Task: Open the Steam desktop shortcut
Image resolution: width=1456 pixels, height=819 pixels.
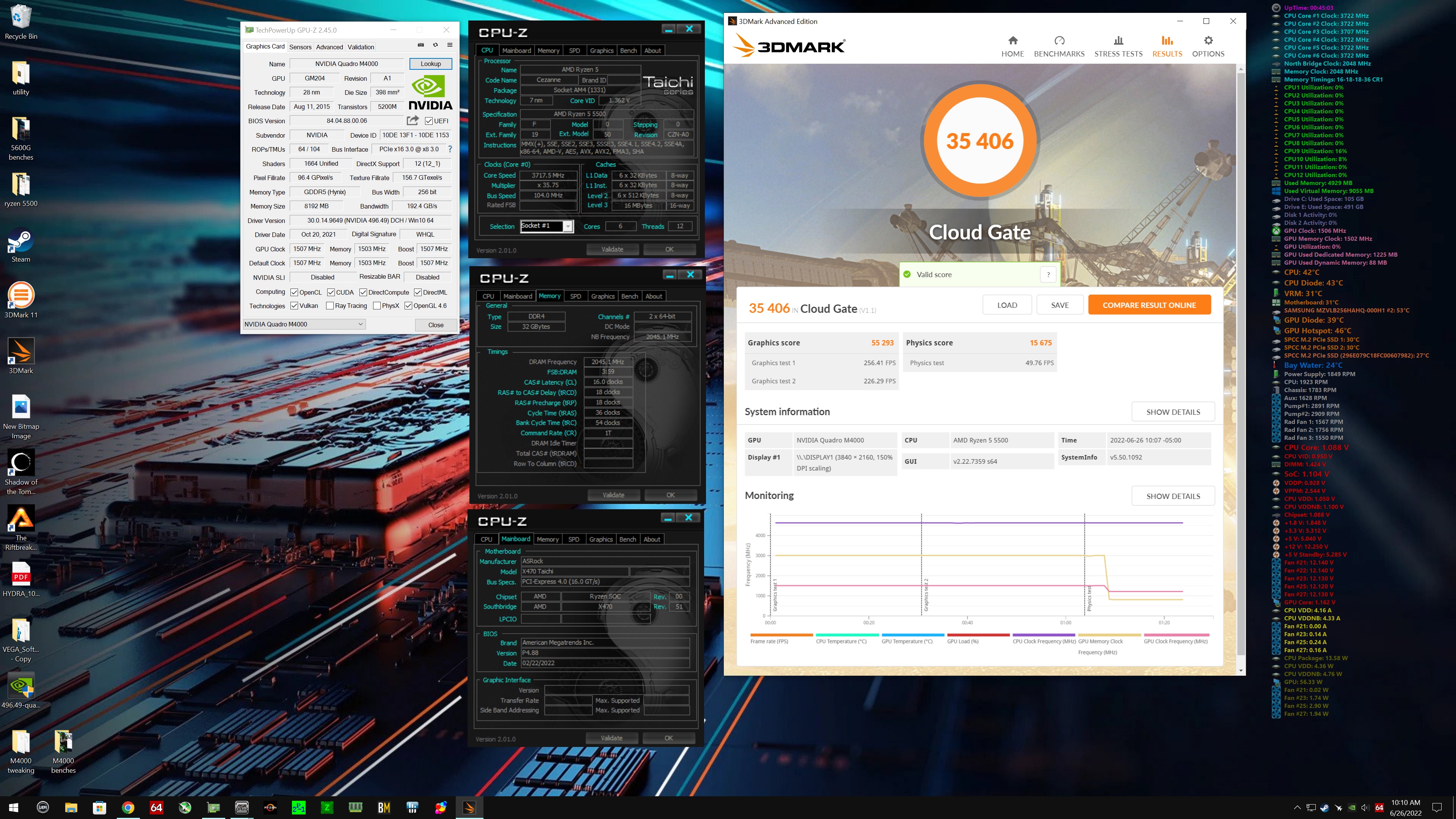Action: tap(21, 245)
